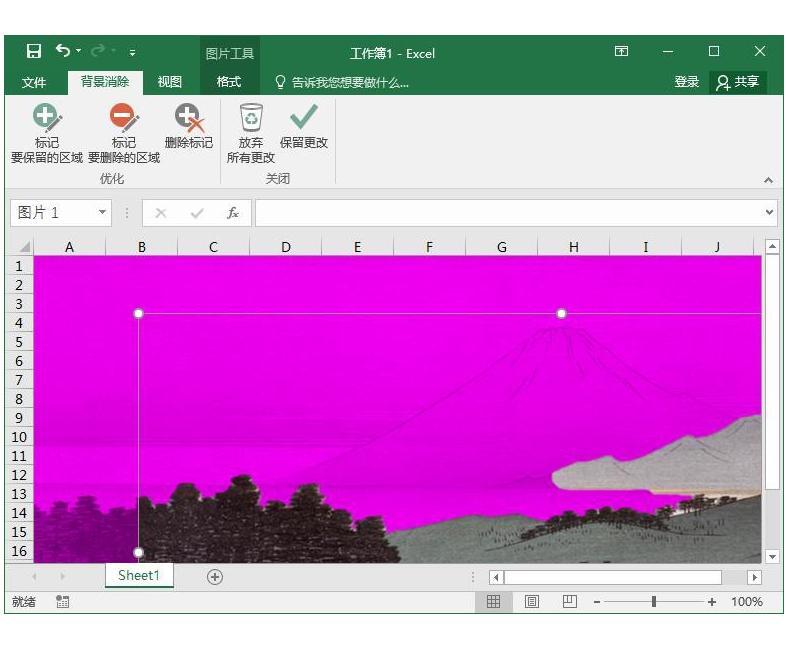The image size is (787, 648).
Task: Click the next sheet navigation arrow
Action: tap(62, 577)
